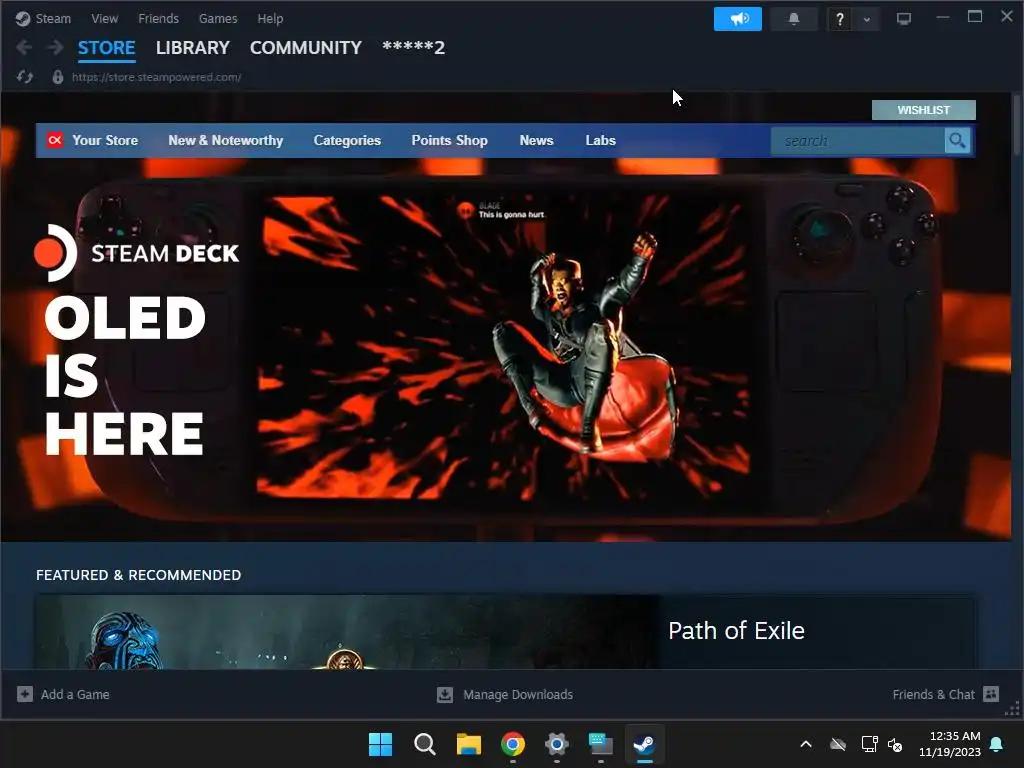Click Add a Game label
Viewport: 1024px width, 768px height.
coord(75,694)
